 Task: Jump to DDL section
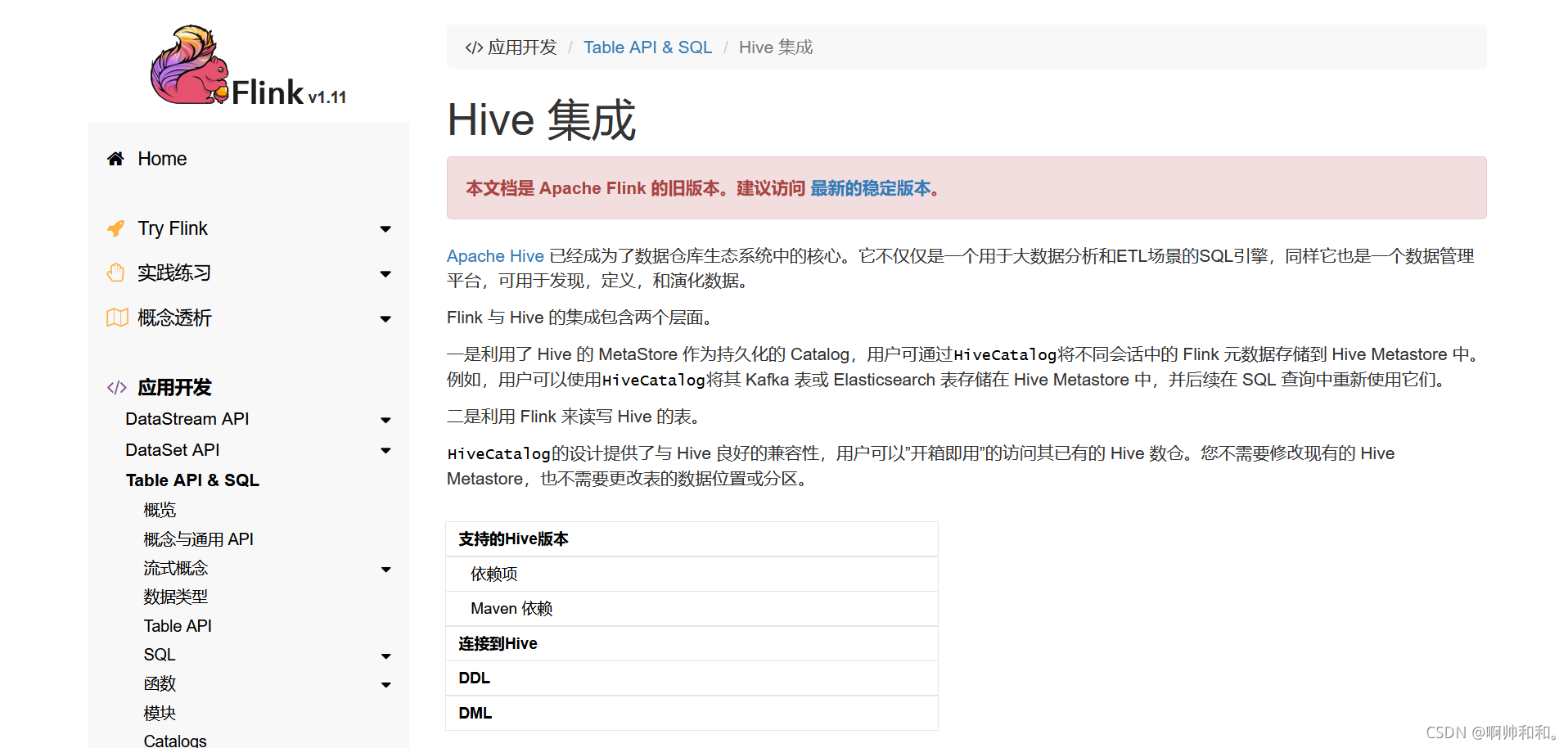474,678
